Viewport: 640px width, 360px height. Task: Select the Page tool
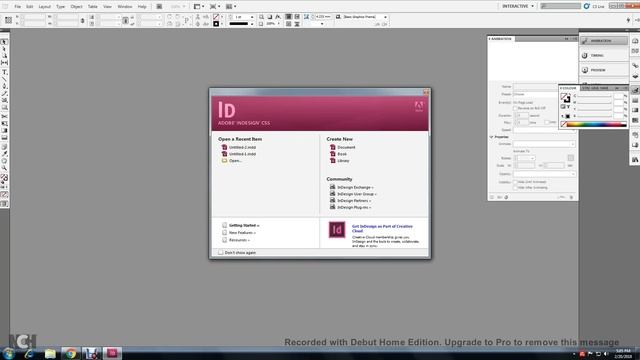pyautogui.click(x=4, y=56)
